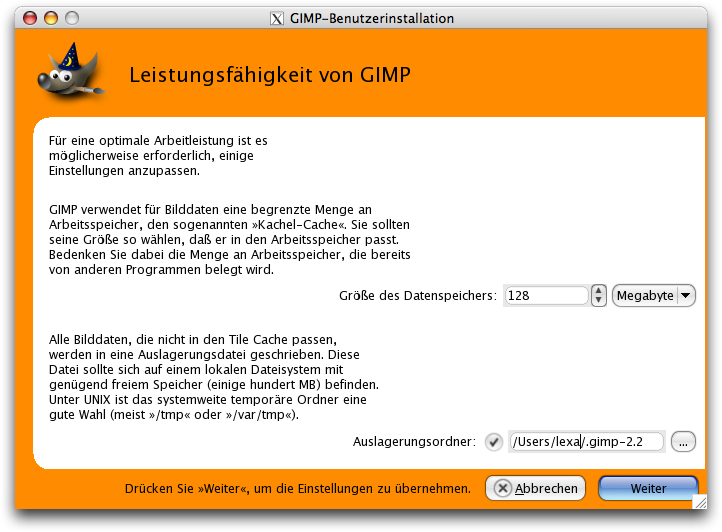Click the folder validity checkmark icon
Image resolution: width=722 pixels, height=532 pixels.
[x=494, y=442]
